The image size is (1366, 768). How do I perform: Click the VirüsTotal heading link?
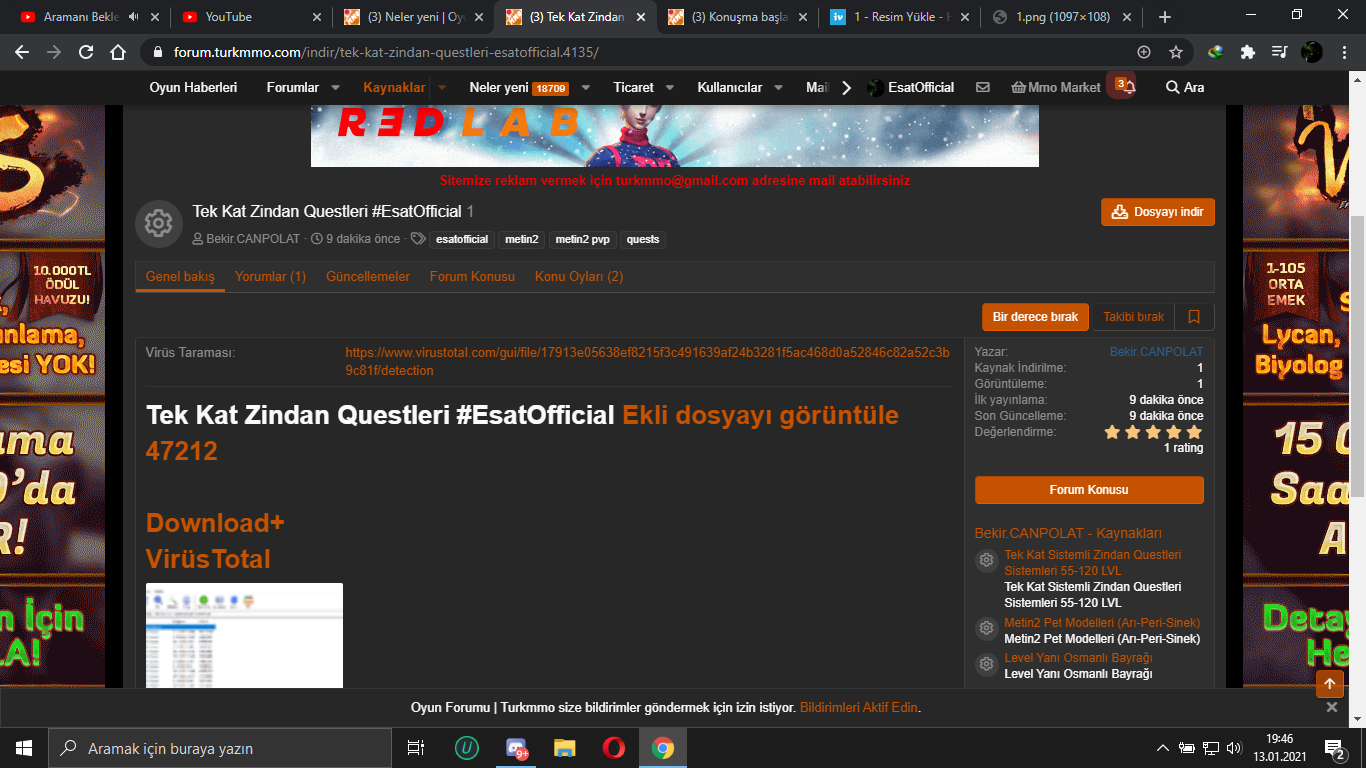(x=208, y=558)
